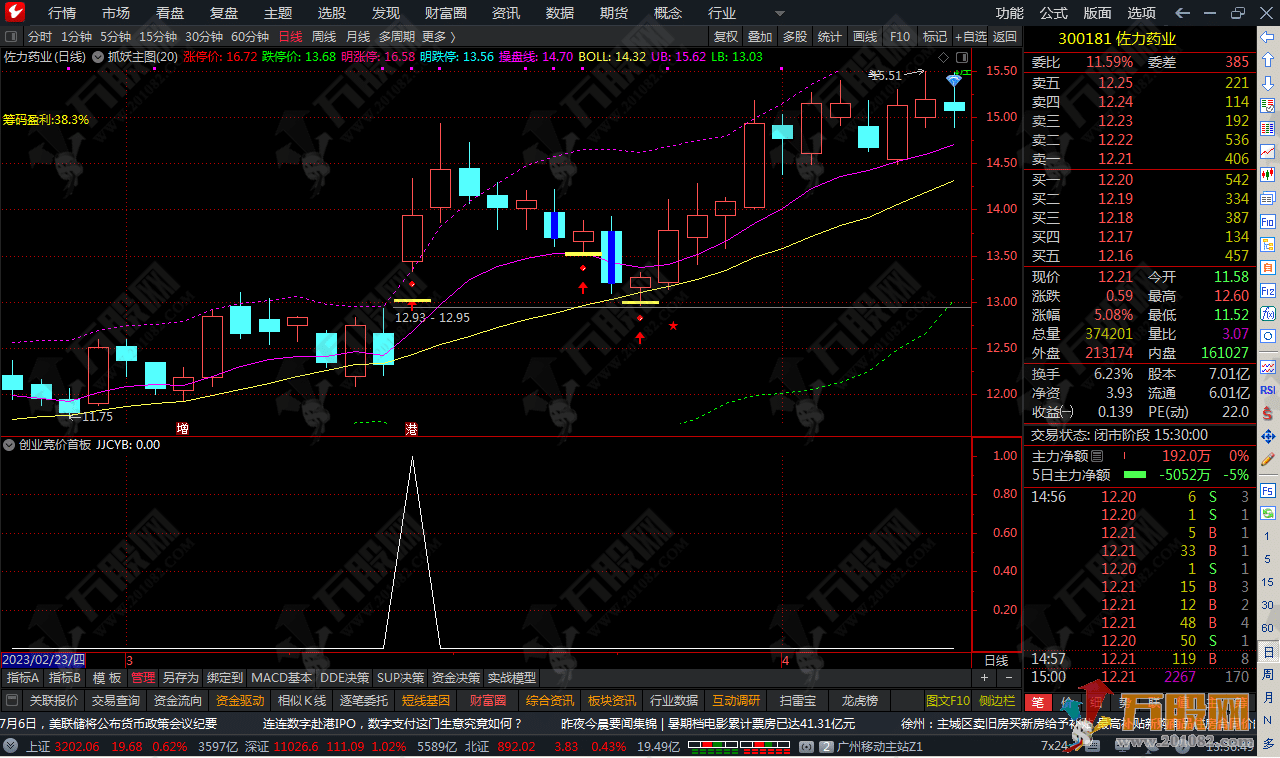Image resolution: width=1280 pixels, height=758 pixels.
Task: Click the double-chevron icon before 上证
Action: (11, 746)
